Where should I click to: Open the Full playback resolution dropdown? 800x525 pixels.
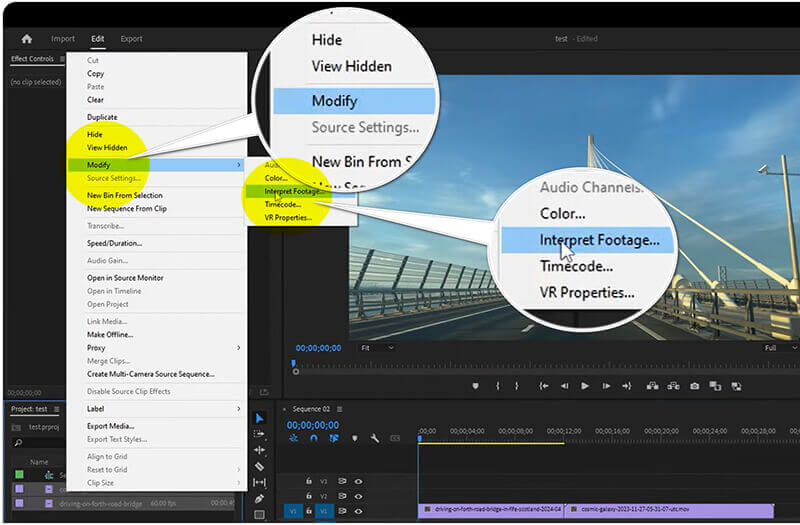tap(780, 348)
